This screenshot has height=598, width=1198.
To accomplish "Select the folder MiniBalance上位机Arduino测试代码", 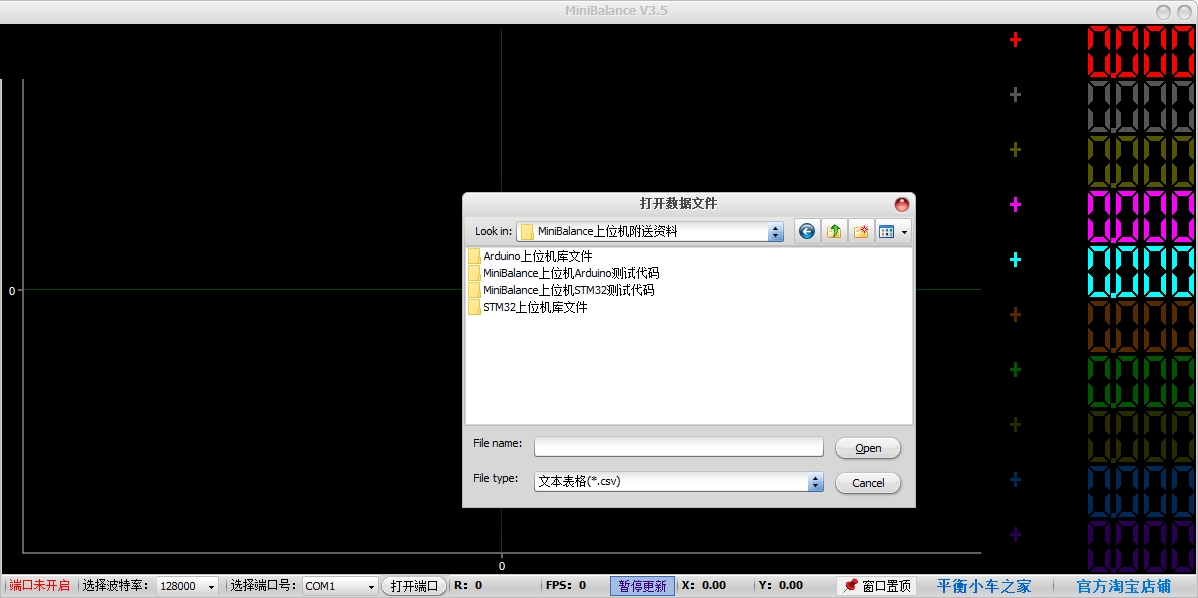I will coord(563,273).
